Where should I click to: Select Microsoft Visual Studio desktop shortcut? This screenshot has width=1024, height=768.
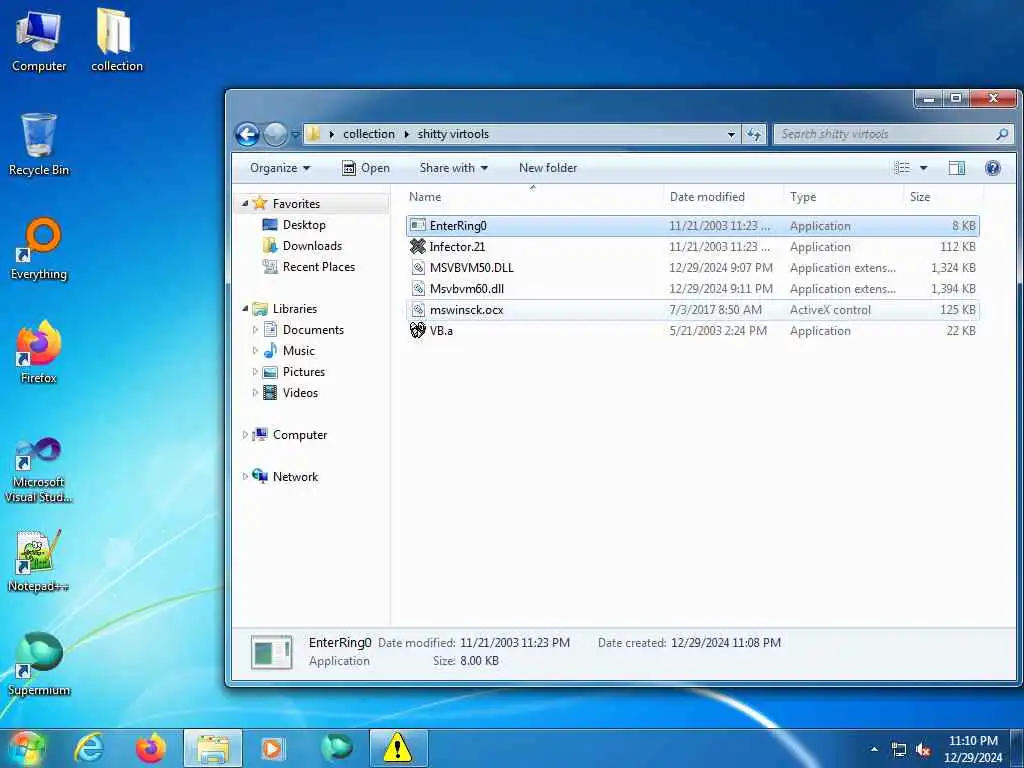click(x=39, y=470)
